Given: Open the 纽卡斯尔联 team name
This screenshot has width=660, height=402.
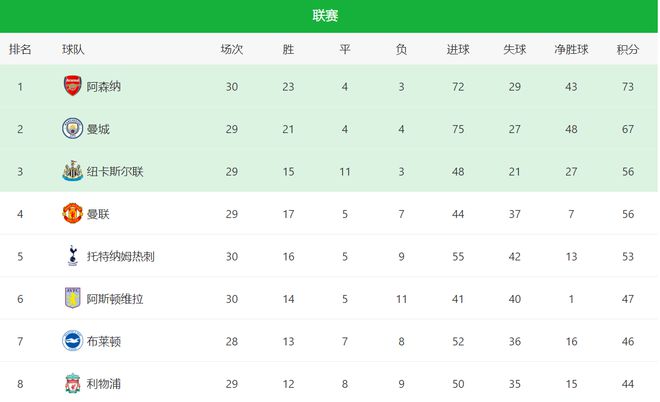Looking at the screenshot, I should click(x=115, y=171).
